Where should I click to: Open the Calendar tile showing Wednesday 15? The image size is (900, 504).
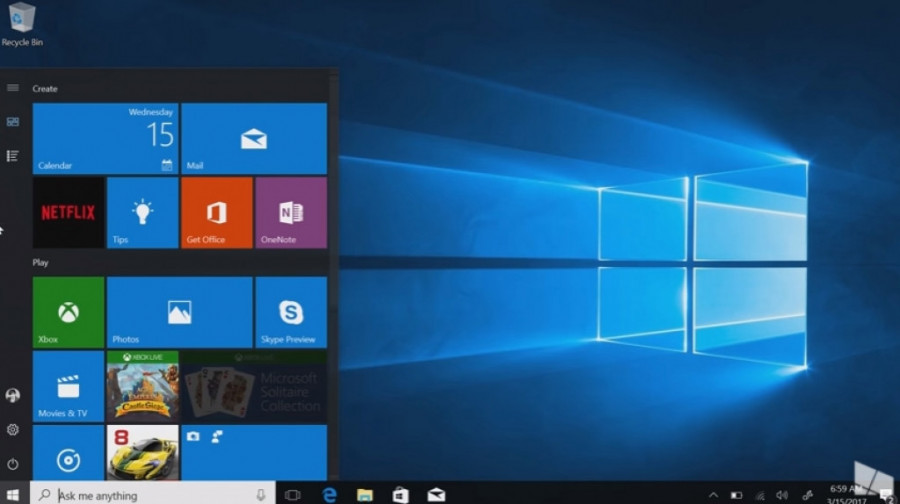click(x=105, y=139)
